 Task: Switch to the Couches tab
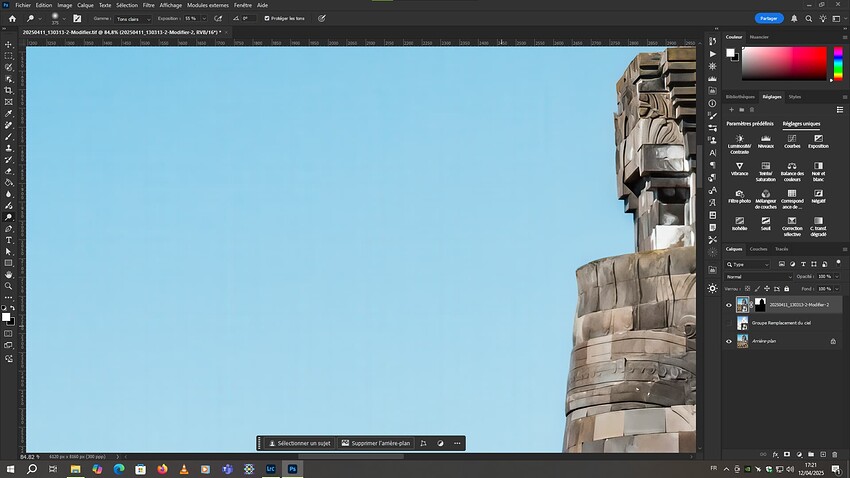click(x=759, y=249)
